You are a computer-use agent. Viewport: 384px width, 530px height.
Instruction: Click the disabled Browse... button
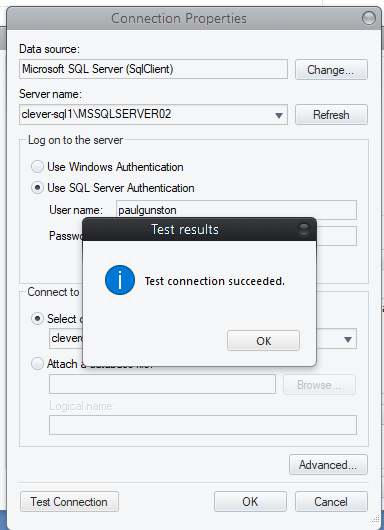tap(319, 385)
